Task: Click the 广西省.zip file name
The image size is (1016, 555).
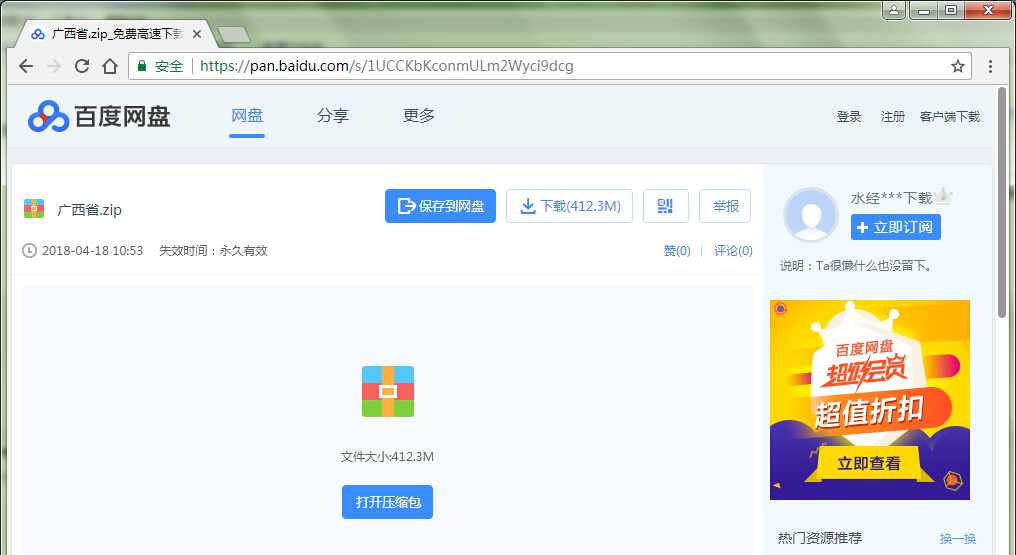Action: 89,209
